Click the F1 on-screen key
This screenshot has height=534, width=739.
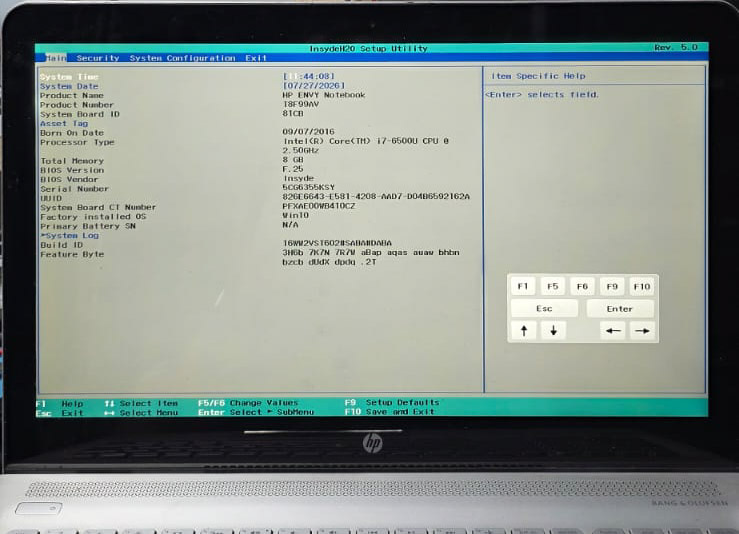pyautogui.click(x=523, y=286)
